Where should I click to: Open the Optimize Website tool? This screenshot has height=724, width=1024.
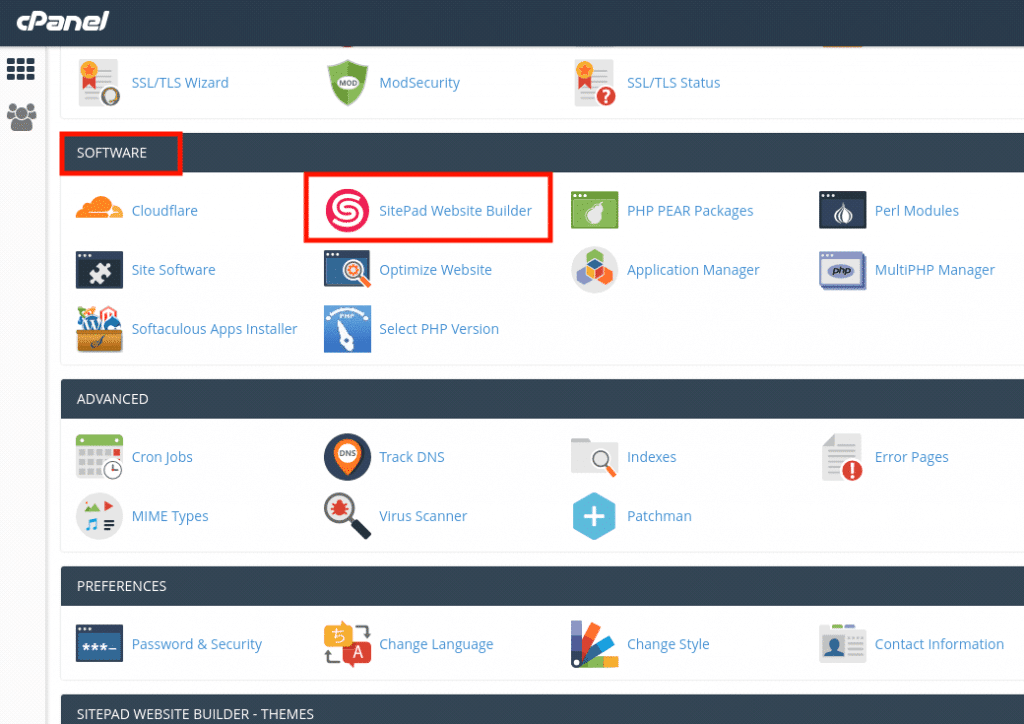[435, 270]
